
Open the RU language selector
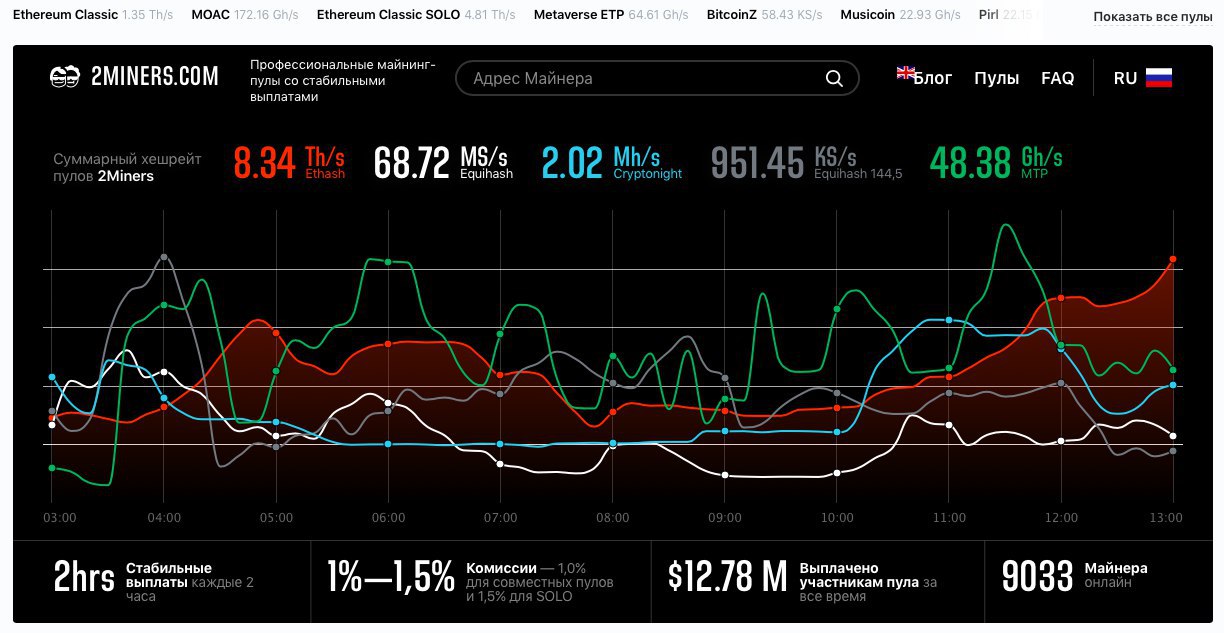coord(1143,78)
